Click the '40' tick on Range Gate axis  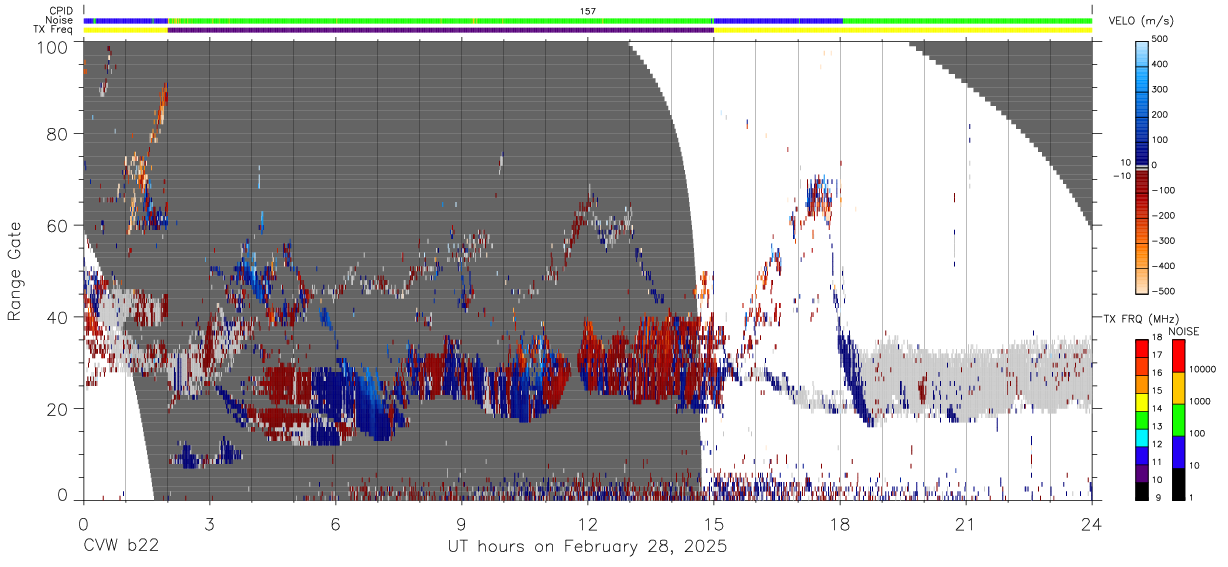tap(58, 317)
